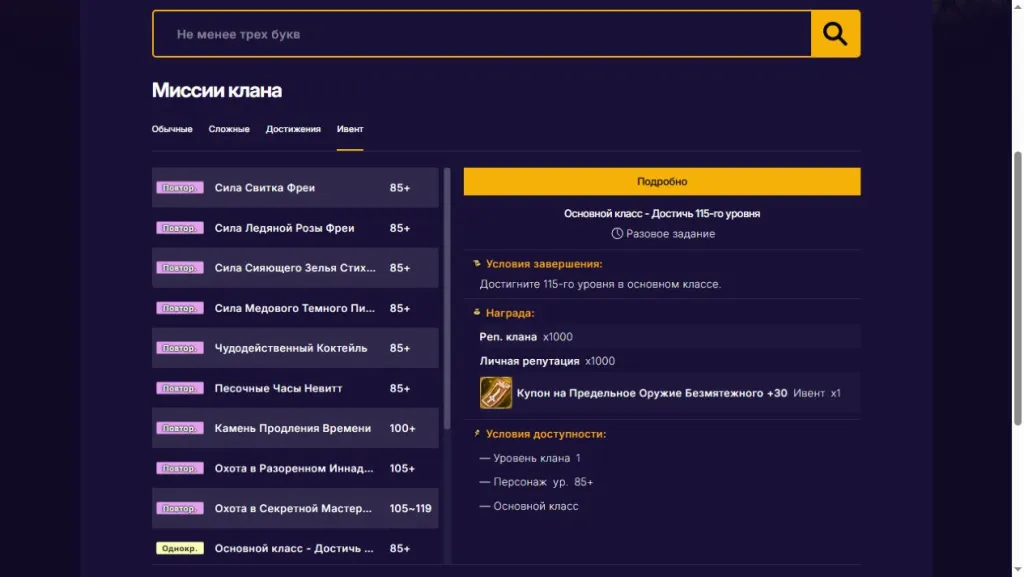
Task: Click the search field placeholder text
Action: click(x=238, y=35)
